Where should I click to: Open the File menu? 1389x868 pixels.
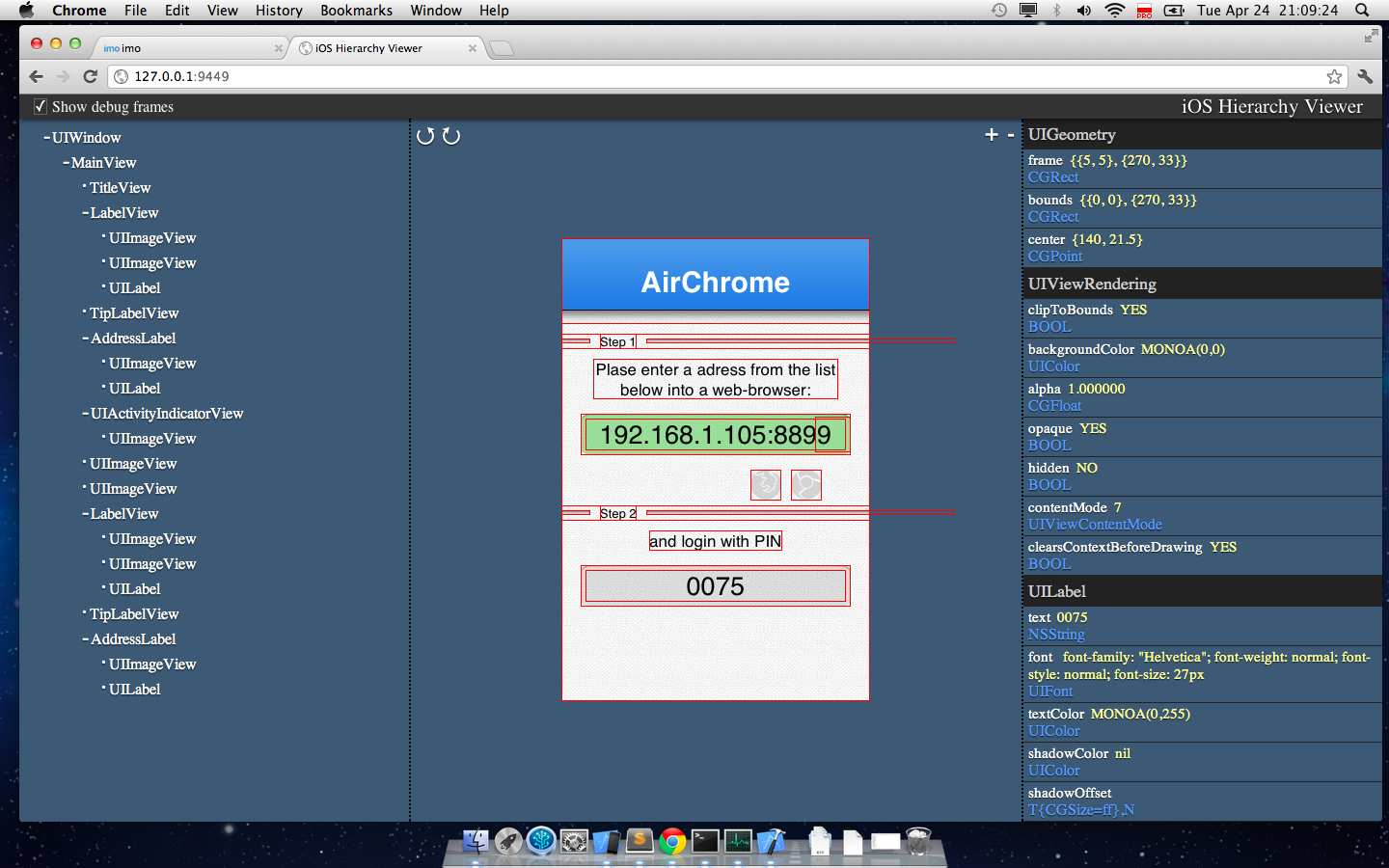(135, 11)
